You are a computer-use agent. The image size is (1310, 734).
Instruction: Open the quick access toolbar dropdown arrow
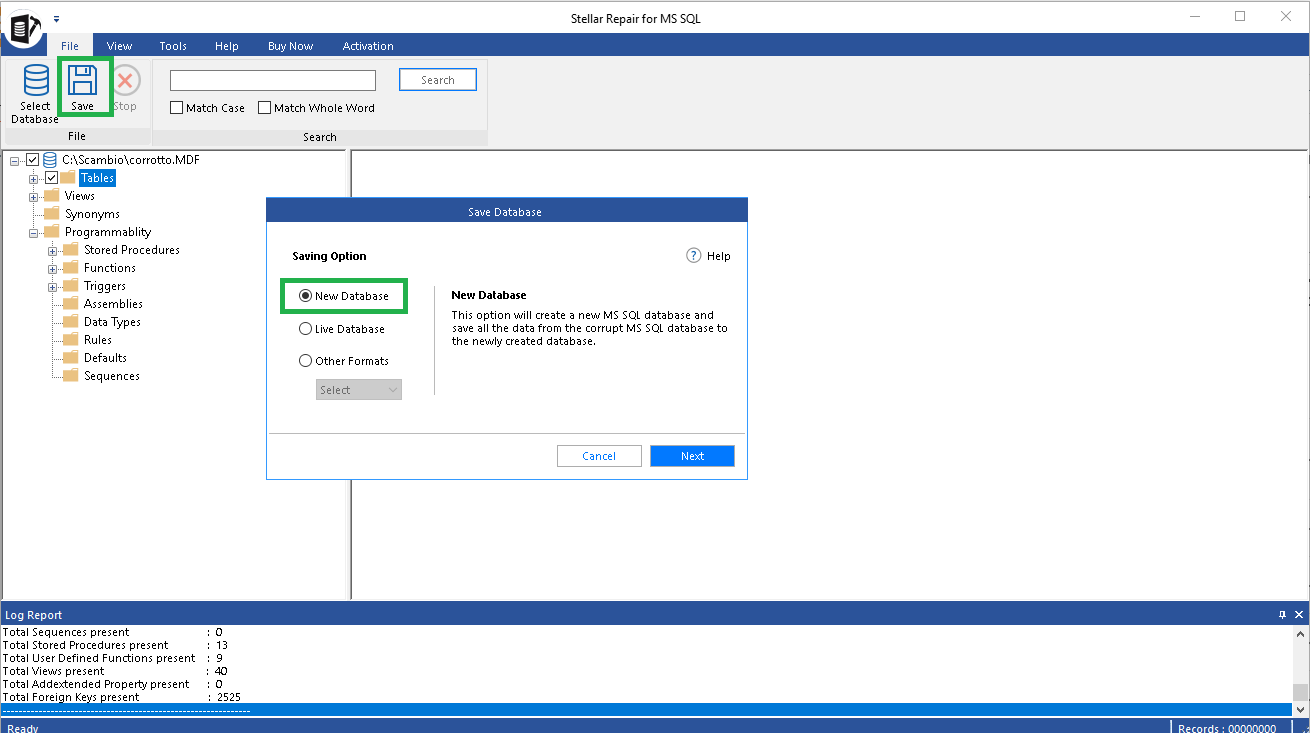[x=57, y=18]
